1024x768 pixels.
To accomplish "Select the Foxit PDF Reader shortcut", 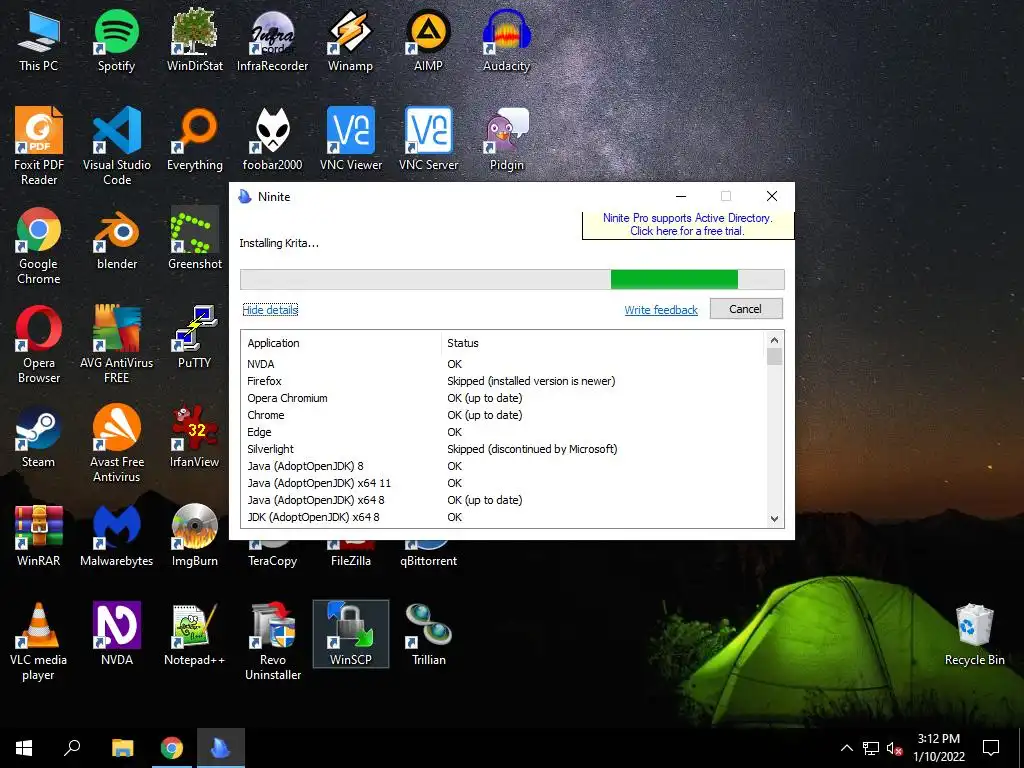I will click(39, 146).
